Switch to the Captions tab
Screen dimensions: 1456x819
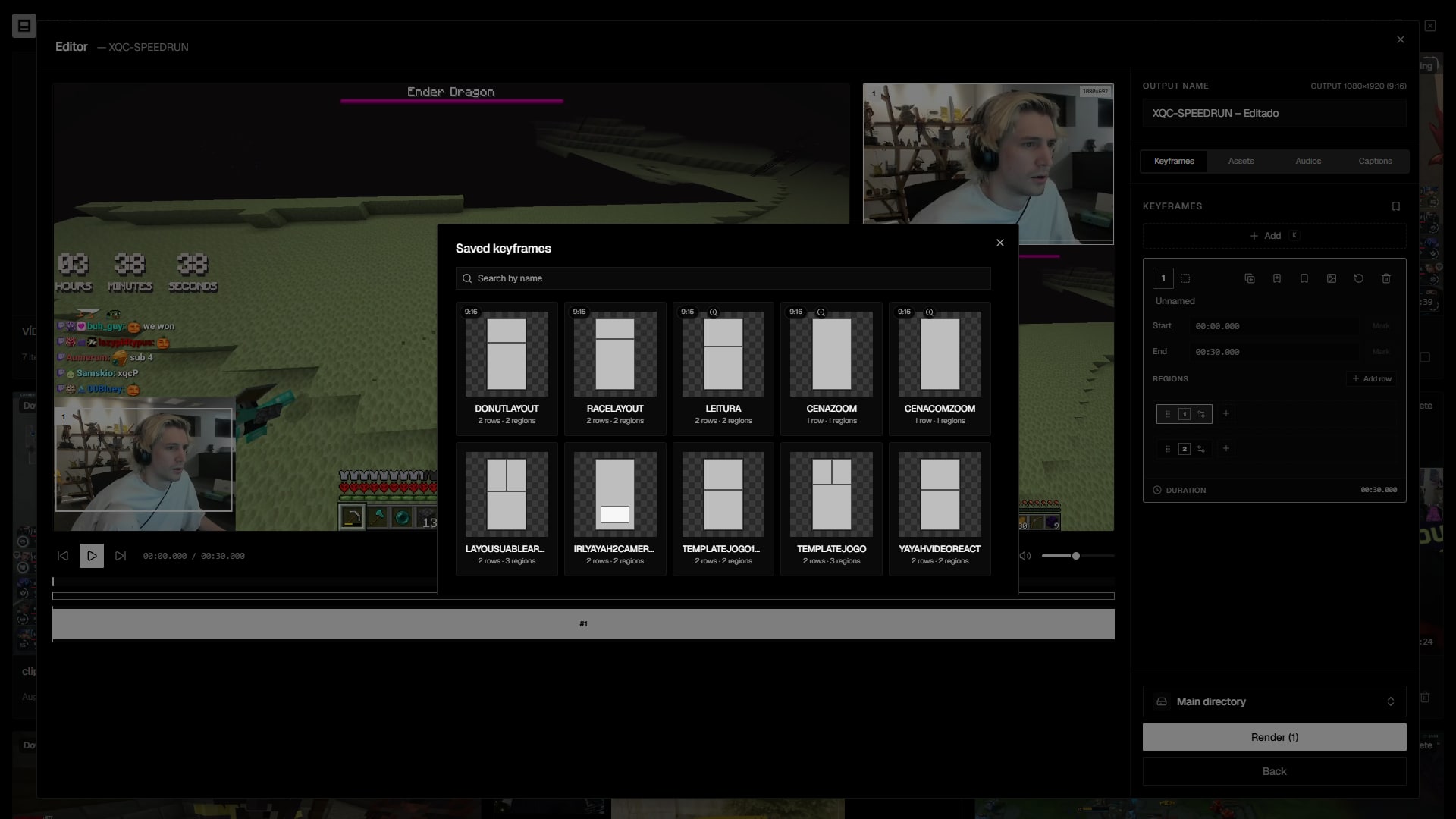coord(1375,161)
